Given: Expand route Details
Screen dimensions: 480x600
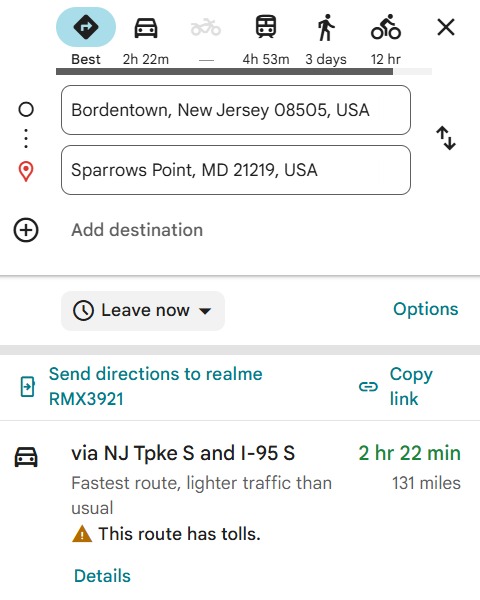Looking at the screenshot, I should [x=102, y=576].
